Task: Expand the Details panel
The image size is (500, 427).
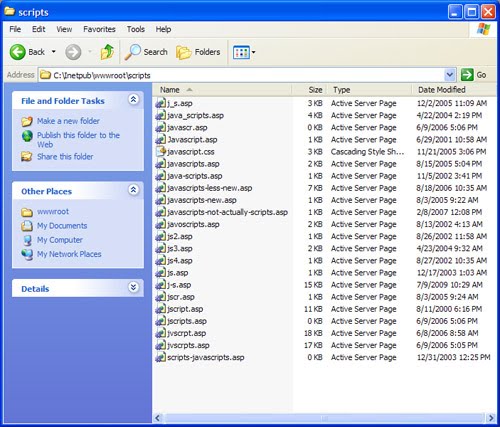Action: pyautogui.click(x=133, y=287)
